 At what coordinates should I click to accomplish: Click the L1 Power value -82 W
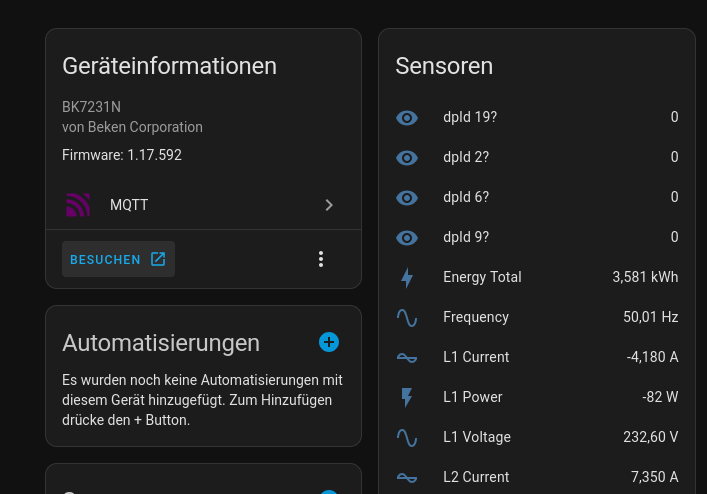pyautogui.click(x=660, y=397)
